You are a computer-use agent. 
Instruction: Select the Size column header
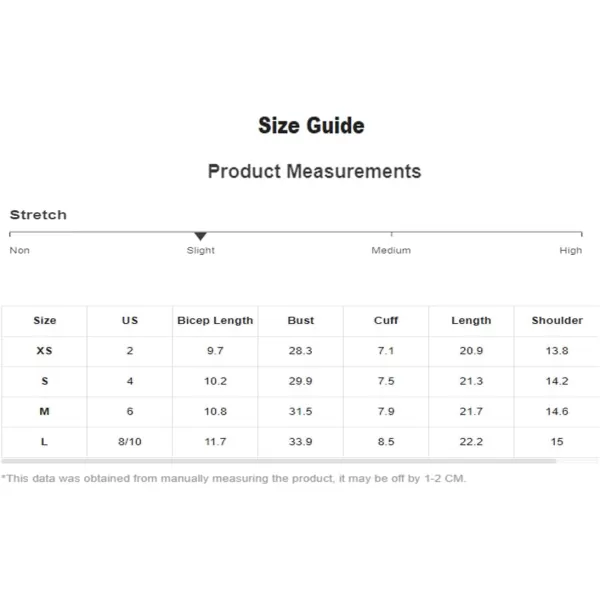click(44, 320)
